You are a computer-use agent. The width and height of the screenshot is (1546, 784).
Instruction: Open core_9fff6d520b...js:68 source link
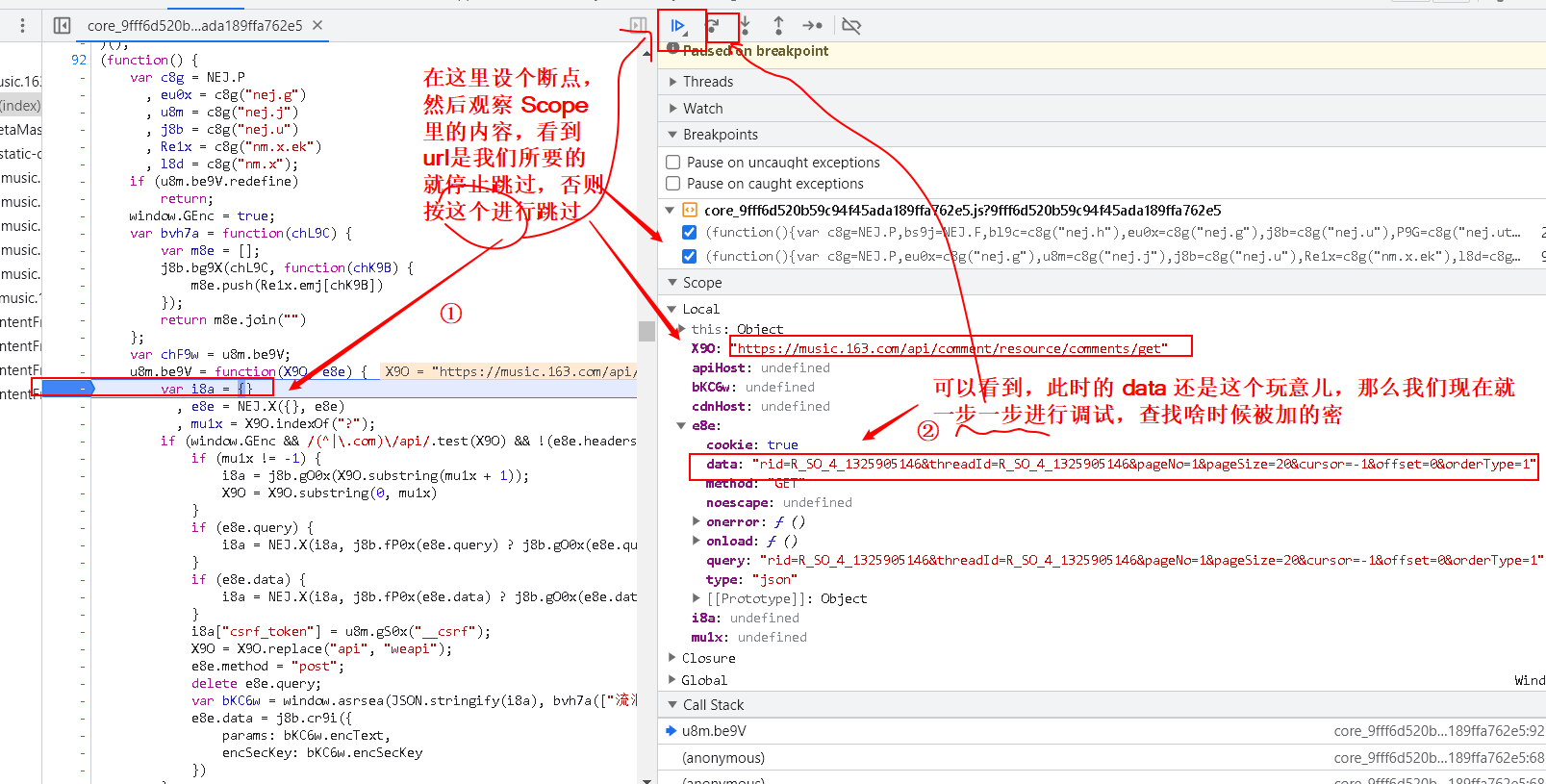click(x=1439, y=758)
